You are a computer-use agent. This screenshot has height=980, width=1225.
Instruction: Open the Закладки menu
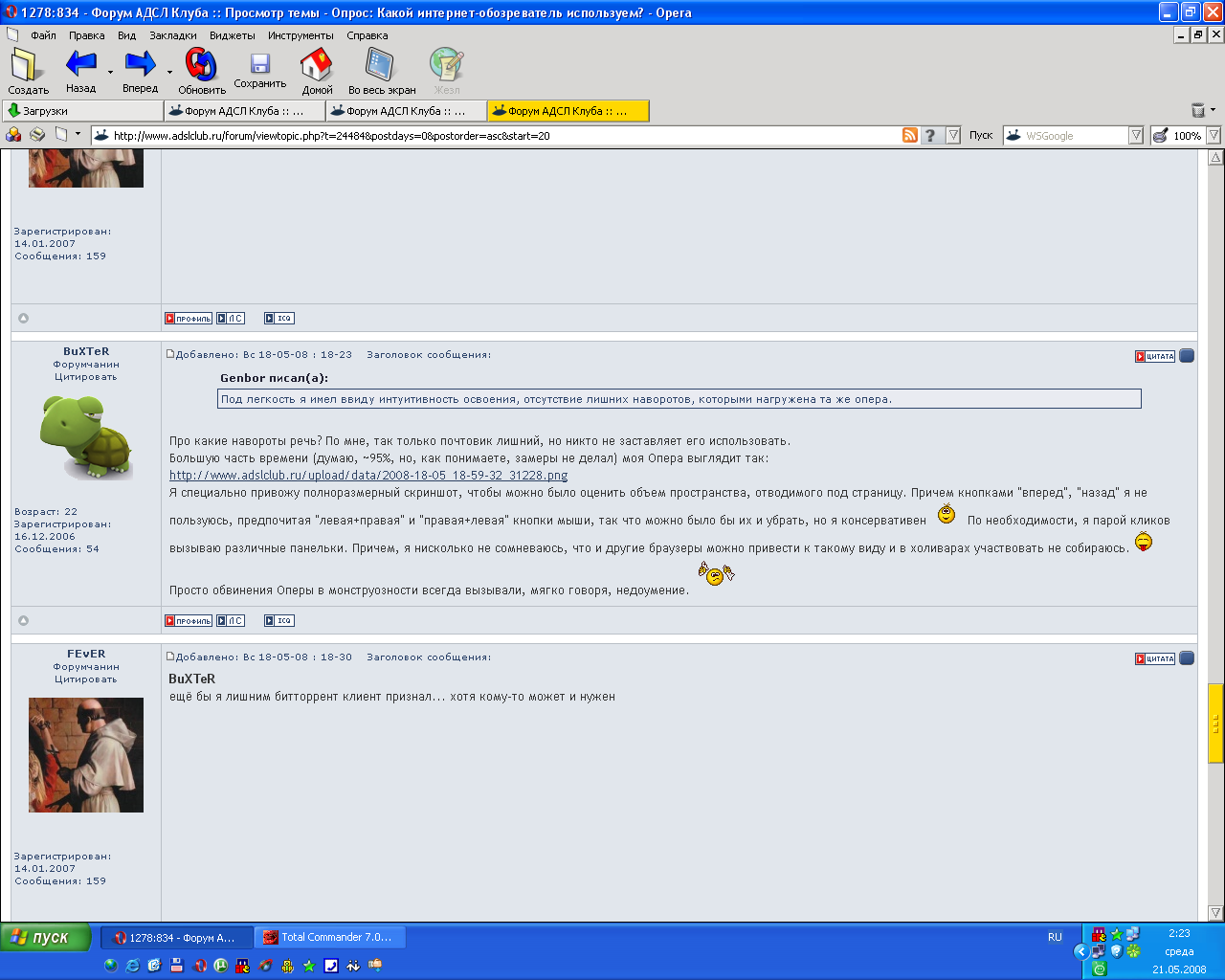[x=173, y=35]
